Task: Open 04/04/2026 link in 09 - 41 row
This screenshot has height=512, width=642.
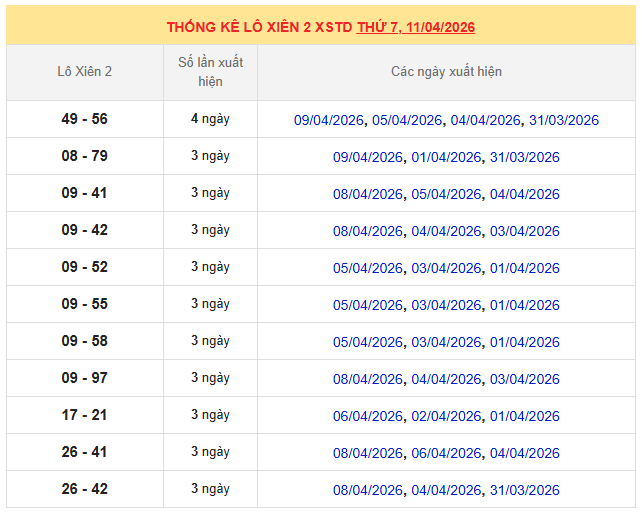Action: pos(525,194)
